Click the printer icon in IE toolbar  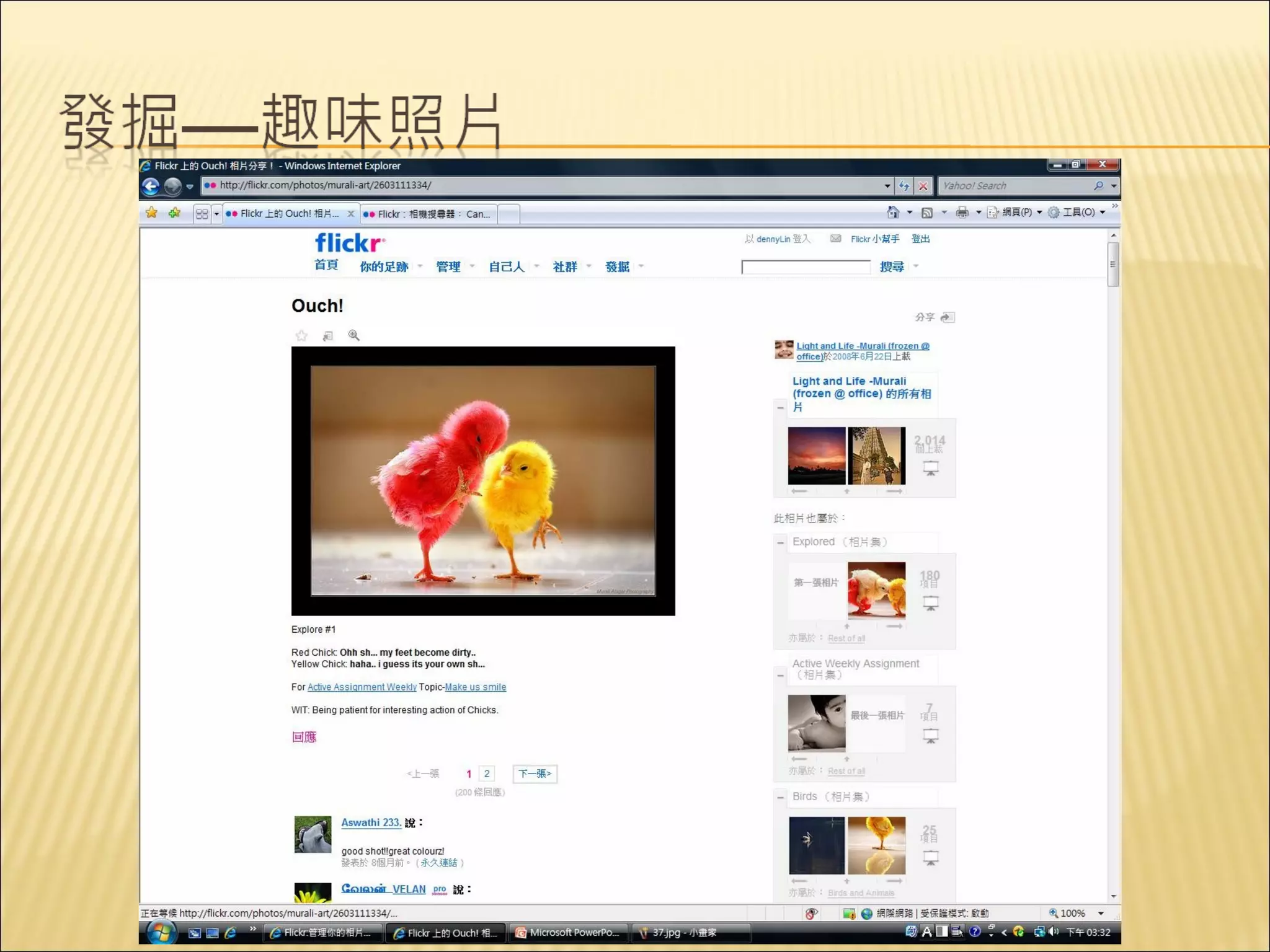[962, 213]
